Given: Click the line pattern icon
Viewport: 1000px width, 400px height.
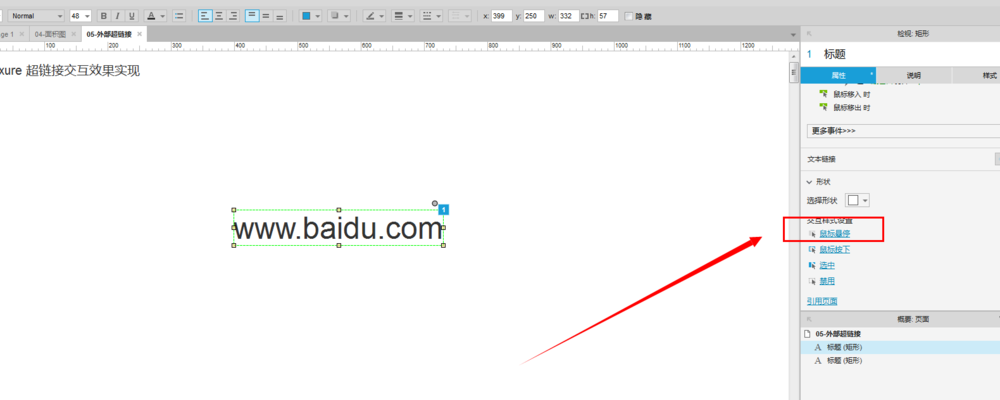Looking at the screenshot, I should point(427,16).
